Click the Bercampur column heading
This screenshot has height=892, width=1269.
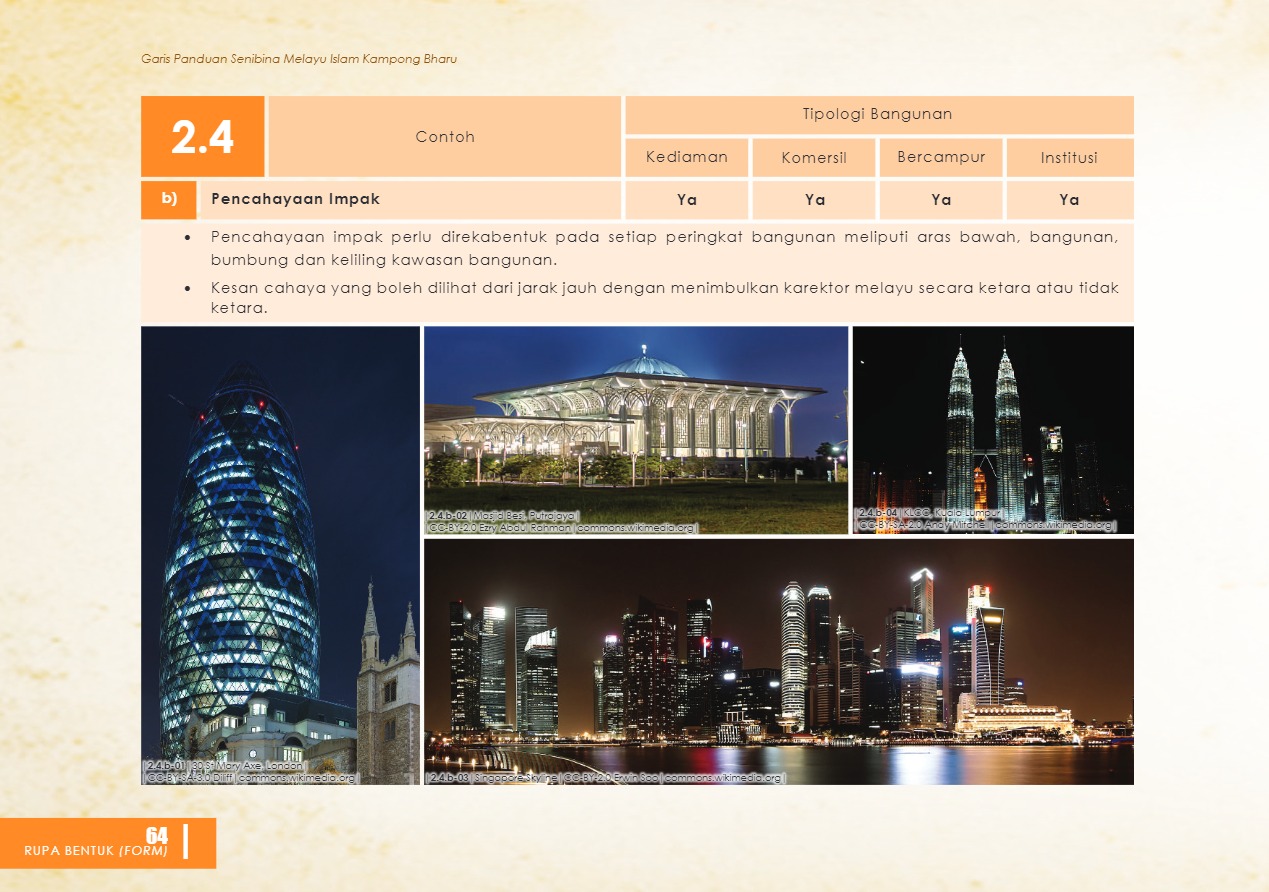point(941,158)
